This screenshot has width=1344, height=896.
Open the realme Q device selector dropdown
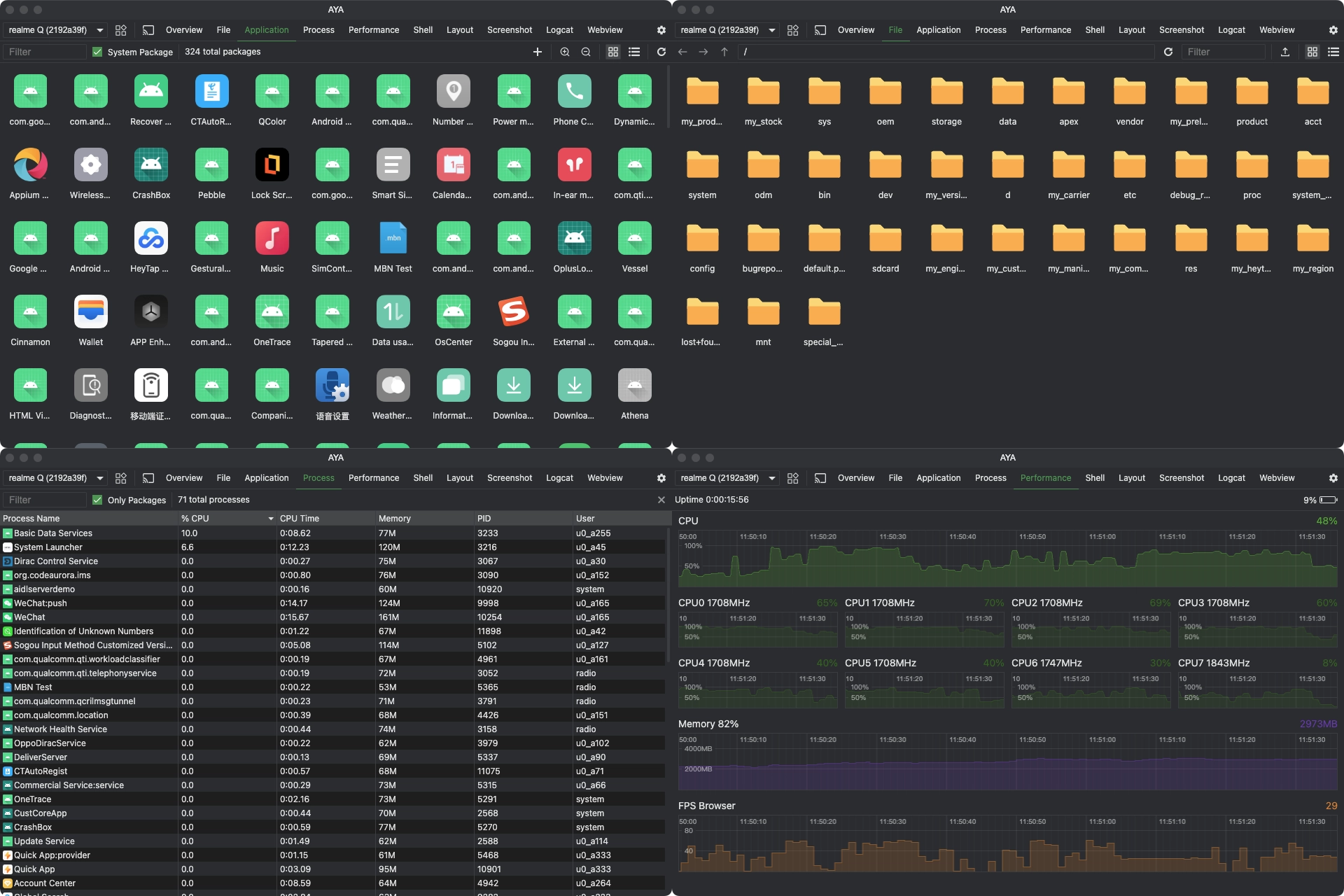tap(55, 30)
